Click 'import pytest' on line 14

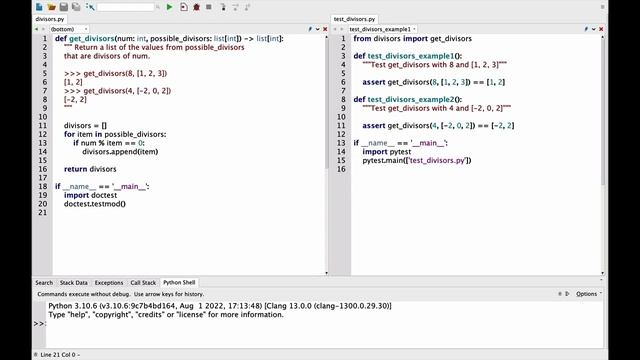point(387,151)
